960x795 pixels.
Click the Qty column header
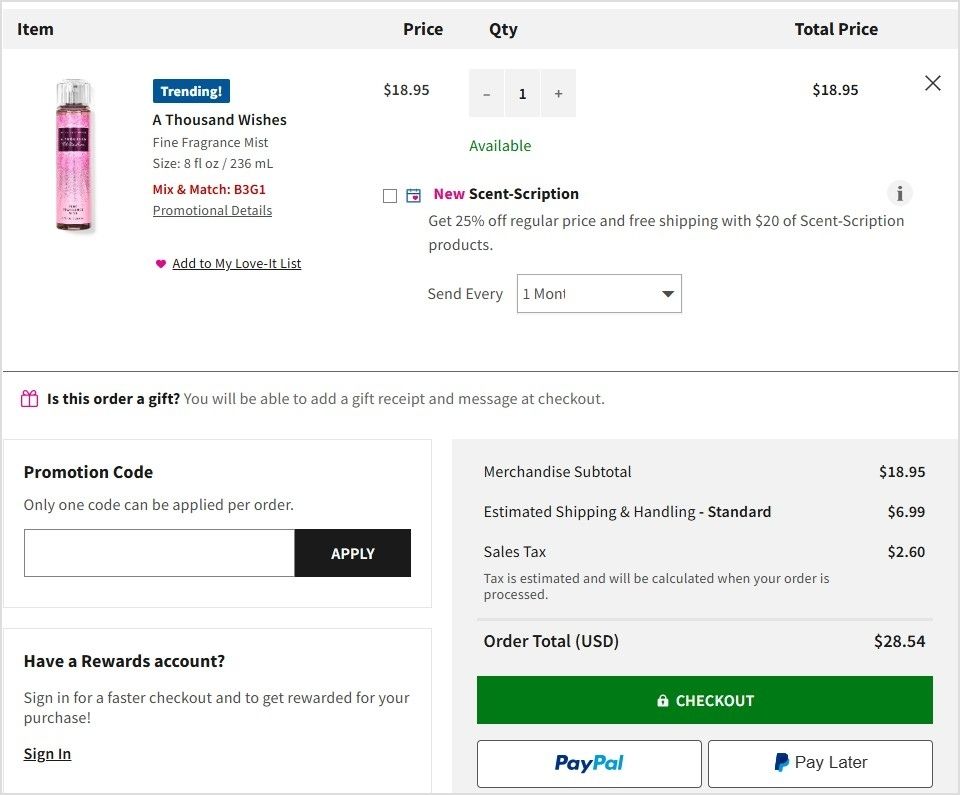(503, 29)
